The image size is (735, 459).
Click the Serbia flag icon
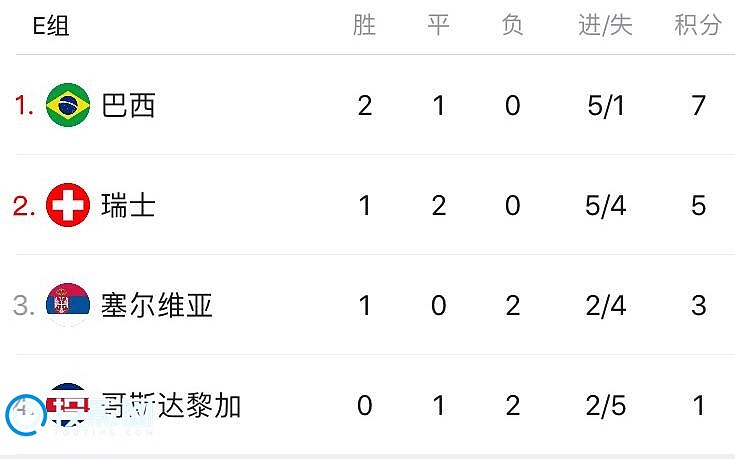coord(68,305)
